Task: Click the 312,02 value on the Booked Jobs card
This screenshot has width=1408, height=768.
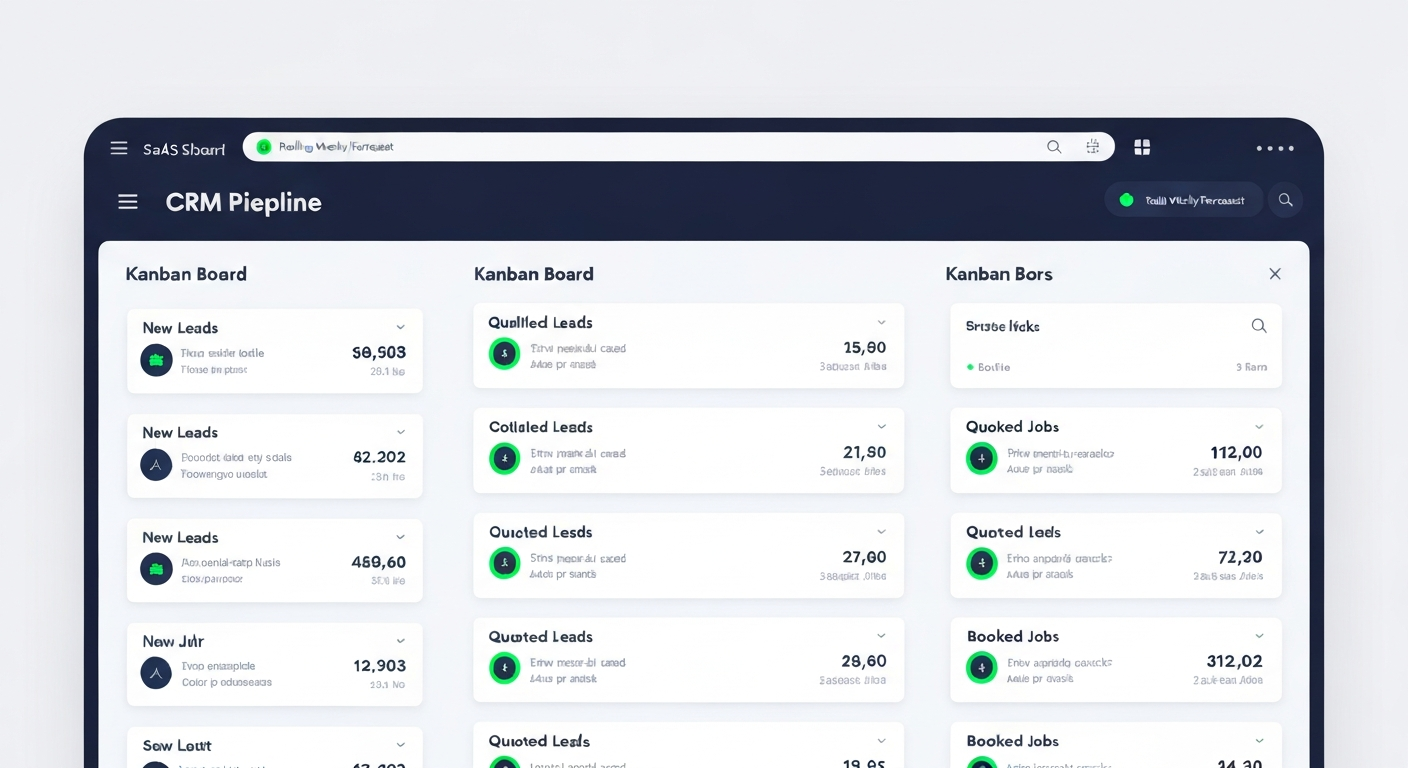Action: pyautogui.click(x=1235, y=661)
